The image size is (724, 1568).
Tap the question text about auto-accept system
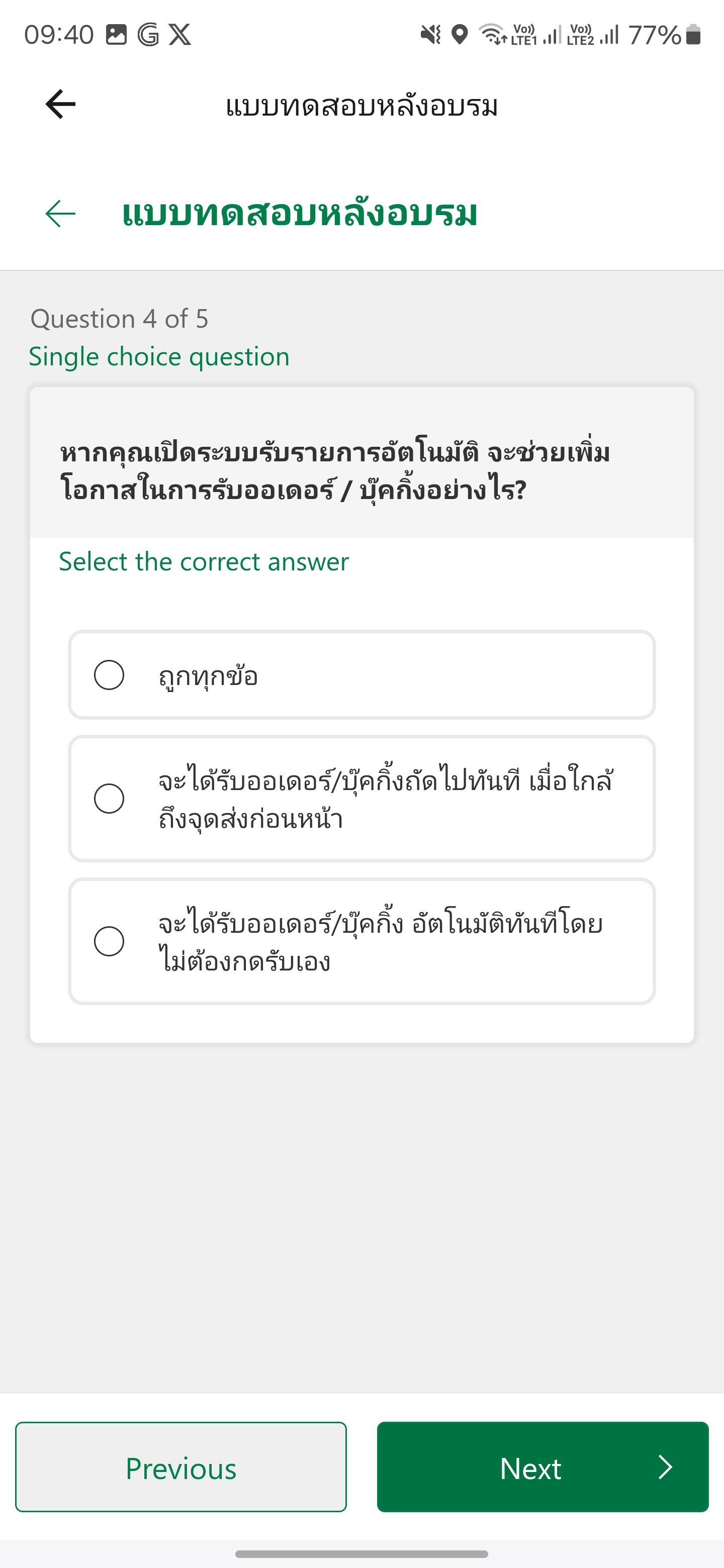[335, 471]
